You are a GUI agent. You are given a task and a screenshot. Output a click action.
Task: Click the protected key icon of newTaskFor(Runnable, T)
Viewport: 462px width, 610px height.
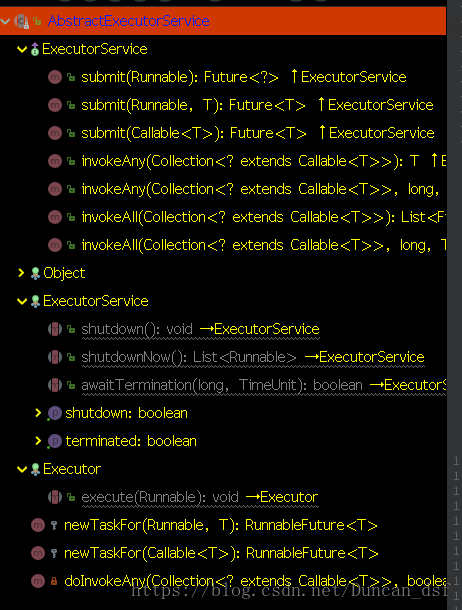pyautogui.click(x=54, y=526)
